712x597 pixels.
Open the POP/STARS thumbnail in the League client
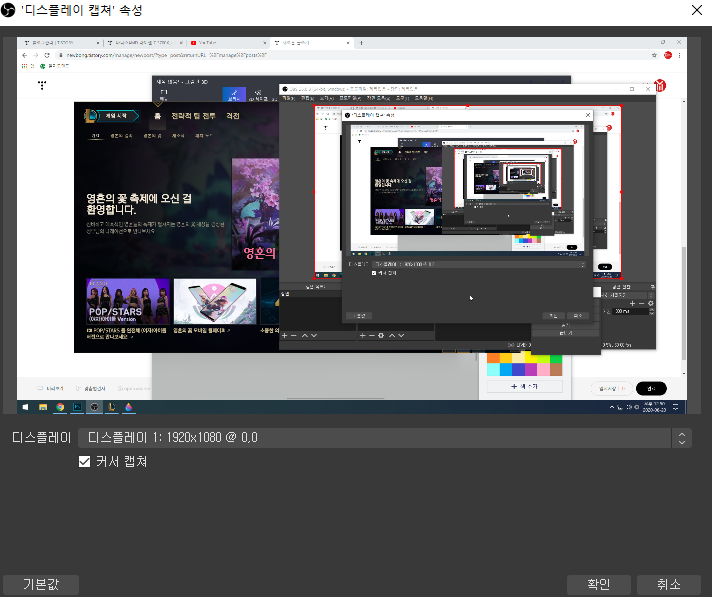point(128,301)
